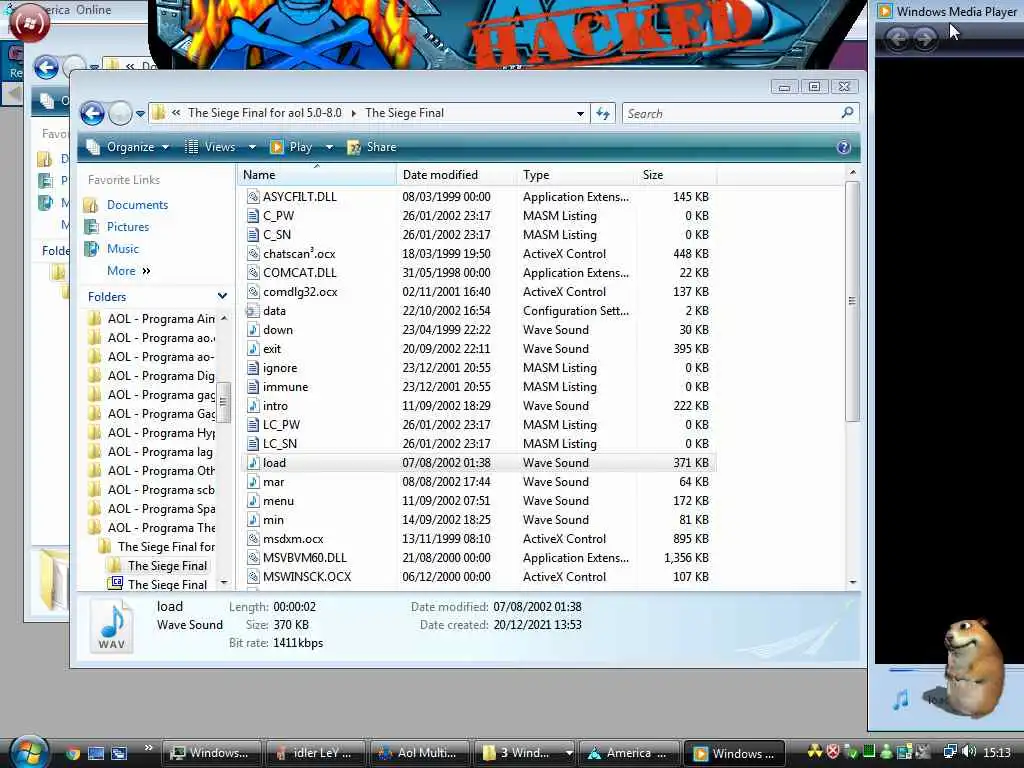Screen dimensions: 1024x768
Task: Open Documents favorite link
Action: click(x=137, y=204)
